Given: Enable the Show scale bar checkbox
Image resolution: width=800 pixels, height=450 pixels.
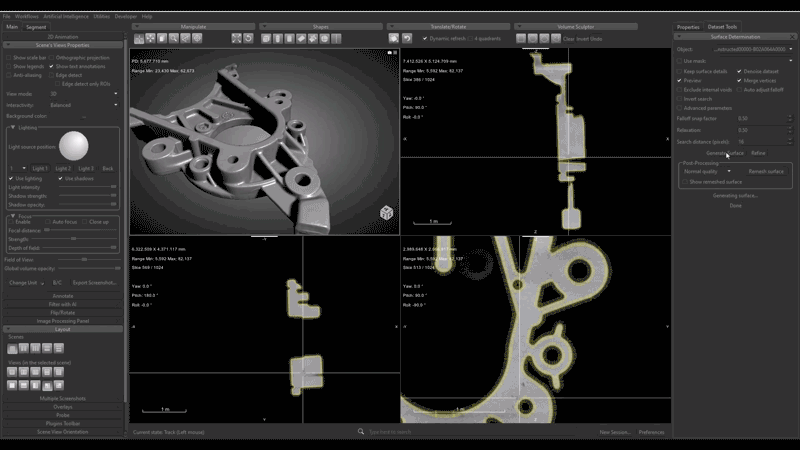Looking at the screenshot, I should [x=9, y=58].
